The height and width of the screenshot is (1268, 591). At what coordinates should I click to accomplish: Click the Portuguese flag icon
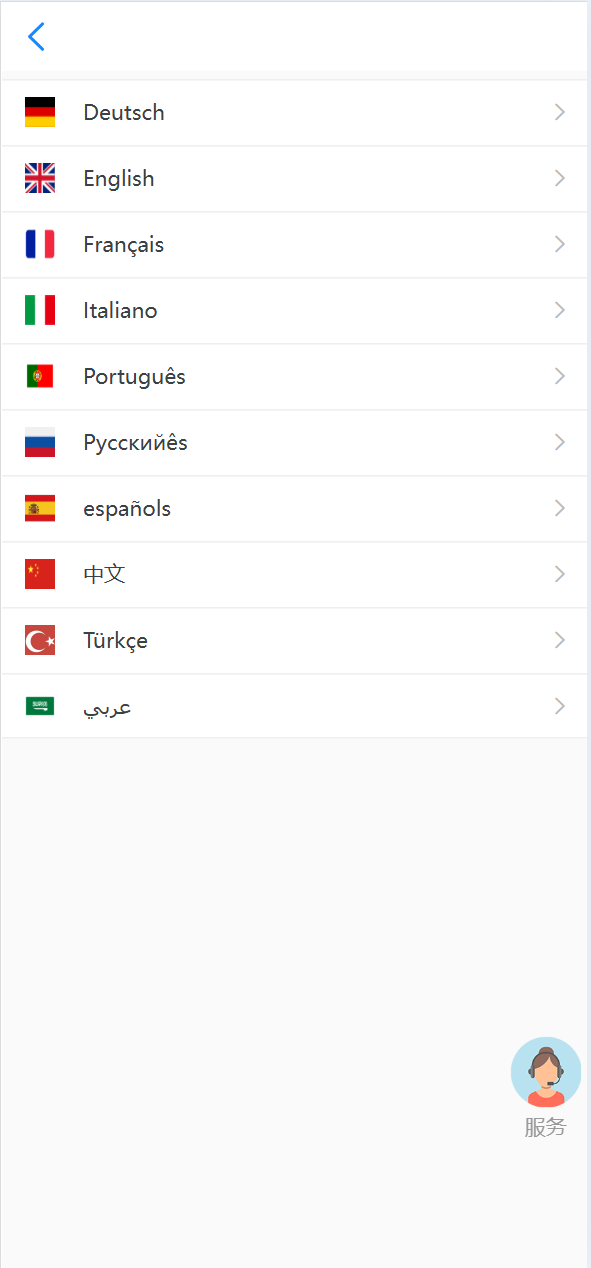click(x=40, y=376)
